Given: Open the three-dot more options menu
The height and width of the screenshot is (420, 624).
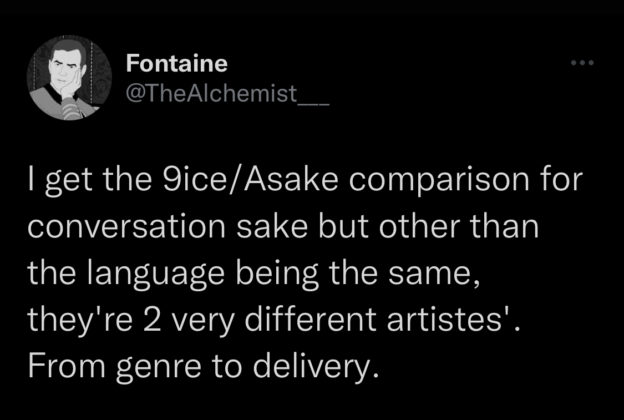Looking at the screenshot, I should pyautogui.click(x=582, y=63).
